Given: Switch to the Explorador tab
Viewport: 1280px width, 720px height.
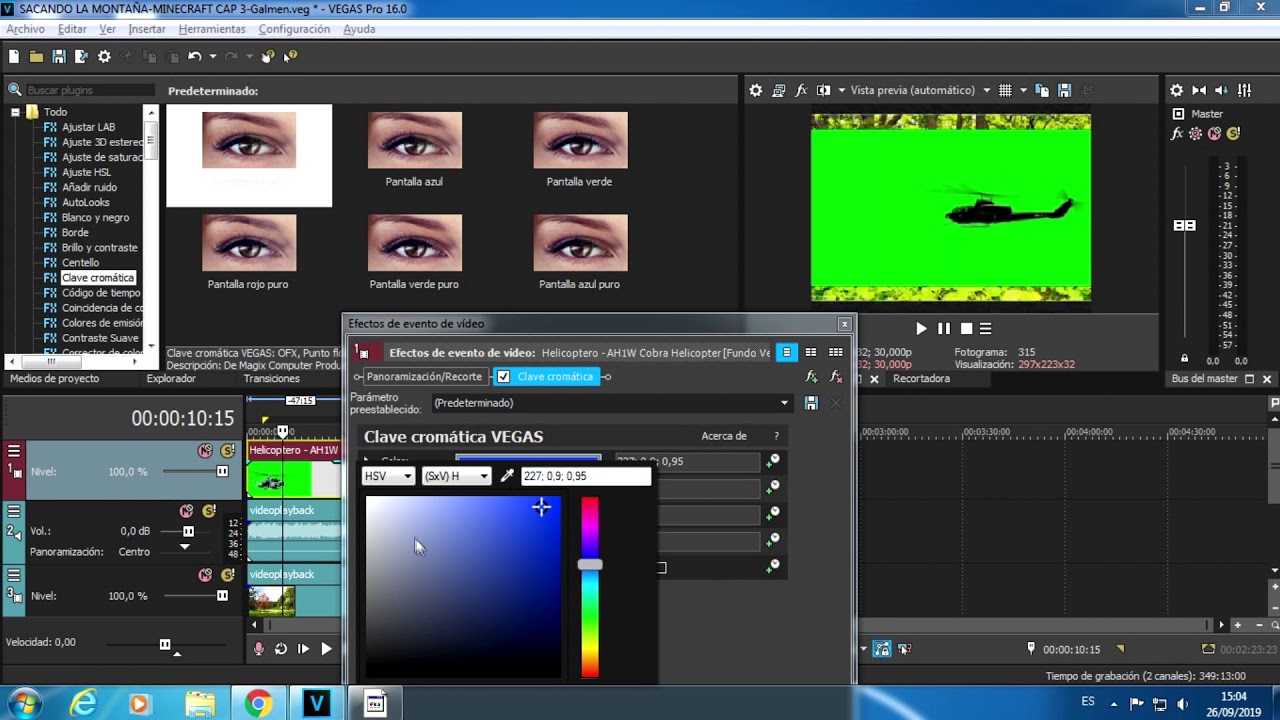Looking at the screenshot, I should [171, 379].
